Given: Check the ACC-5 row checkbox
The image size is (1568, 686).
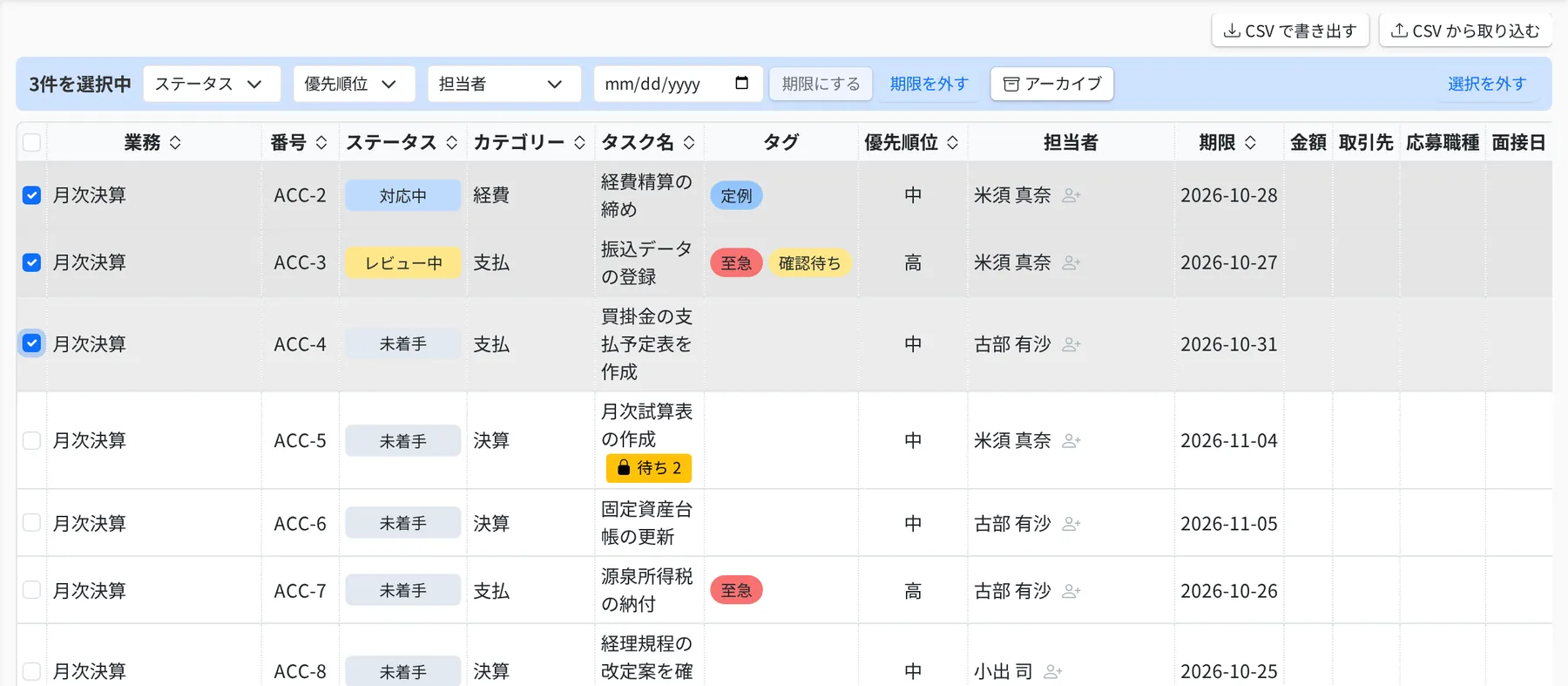Looking at the screenshot, I should (x=31, y=441).
